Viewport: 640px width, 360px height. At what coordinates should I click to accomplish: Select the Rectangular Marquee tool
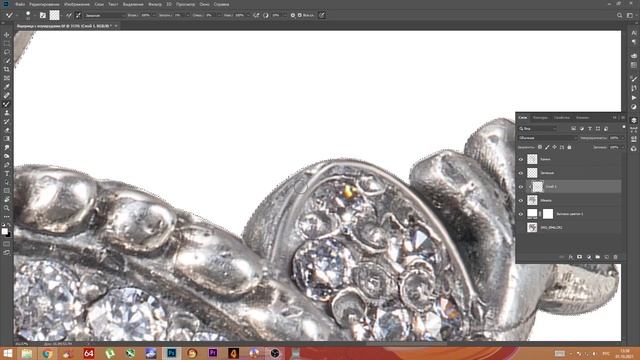point(7,43)
